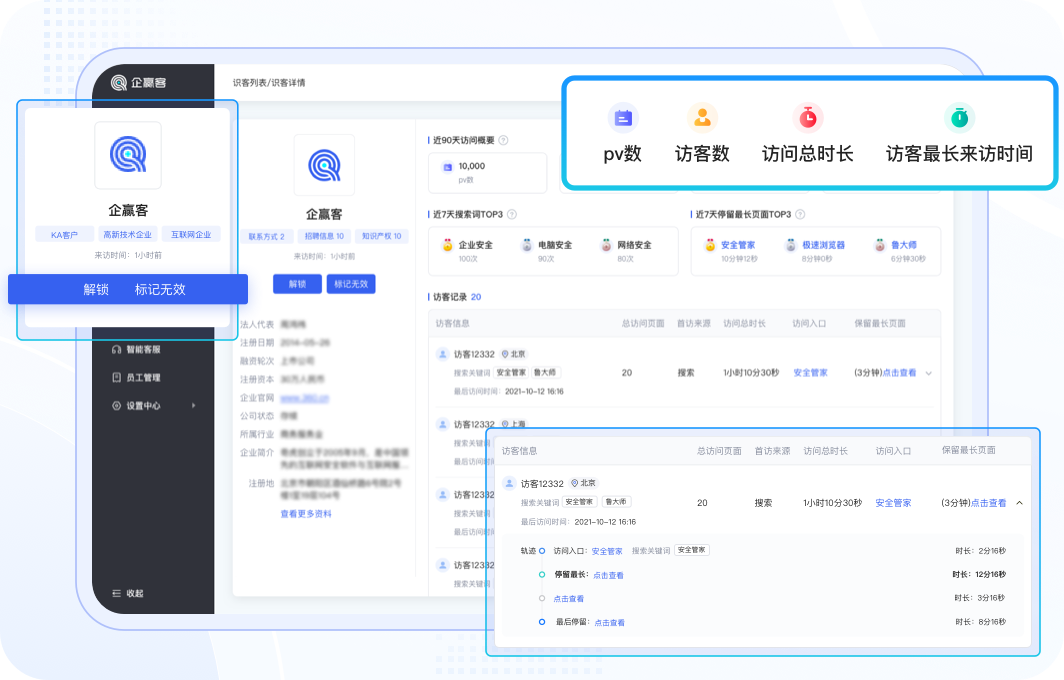Viewport: 1064px width, 680px height.
Task: Click the company logo above 联系方式 tags
Action: click(324, 165)
